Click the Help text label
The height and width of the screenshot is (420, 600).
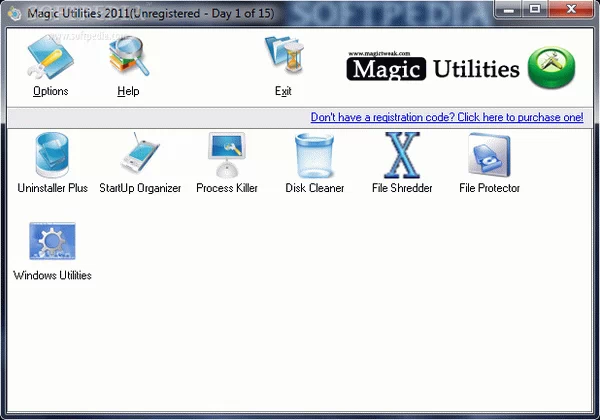click(128, 91)
